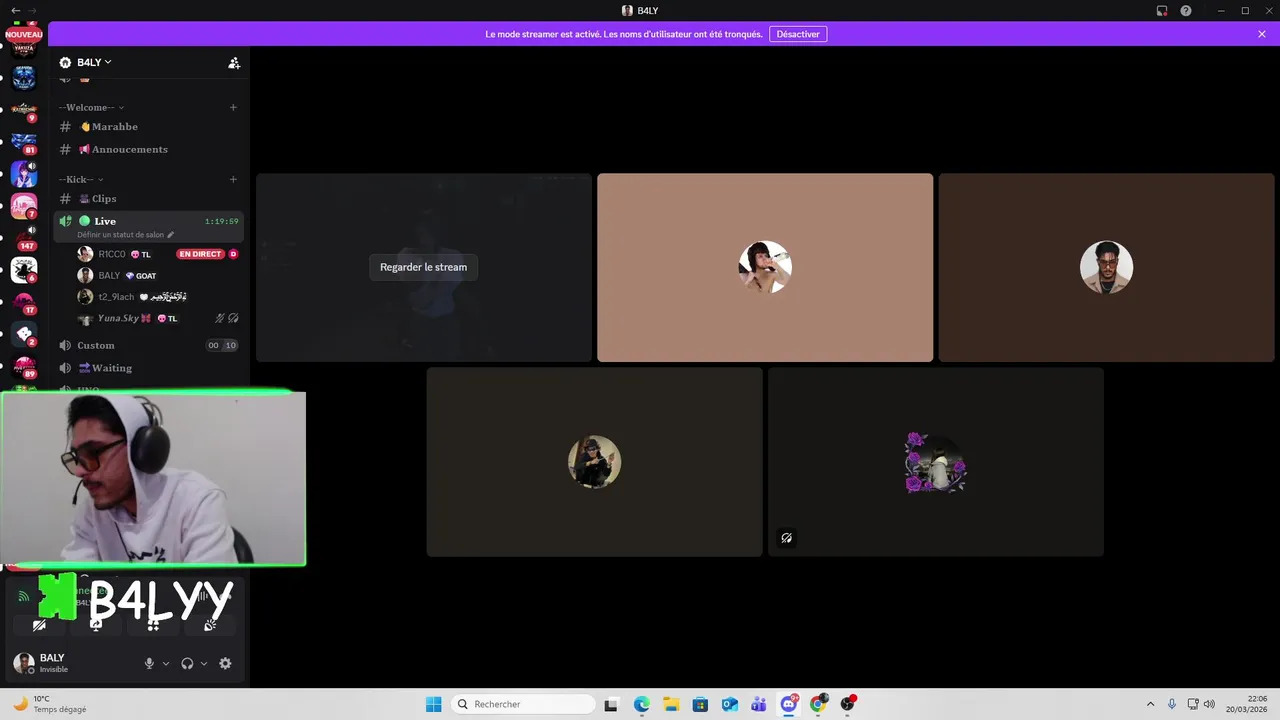Open File Explorer from the taskbar
This screenshot has width=1280, height=720.
671,704
